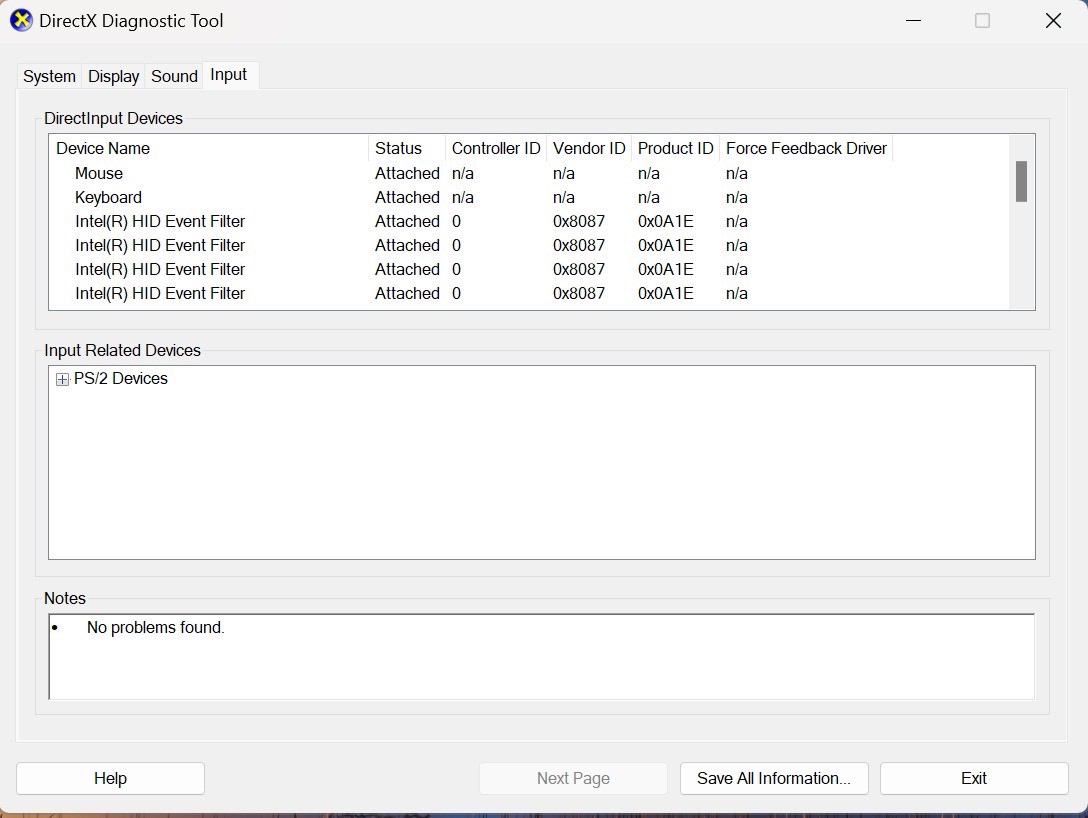Select the Input tab

click(x=229, y=75)
